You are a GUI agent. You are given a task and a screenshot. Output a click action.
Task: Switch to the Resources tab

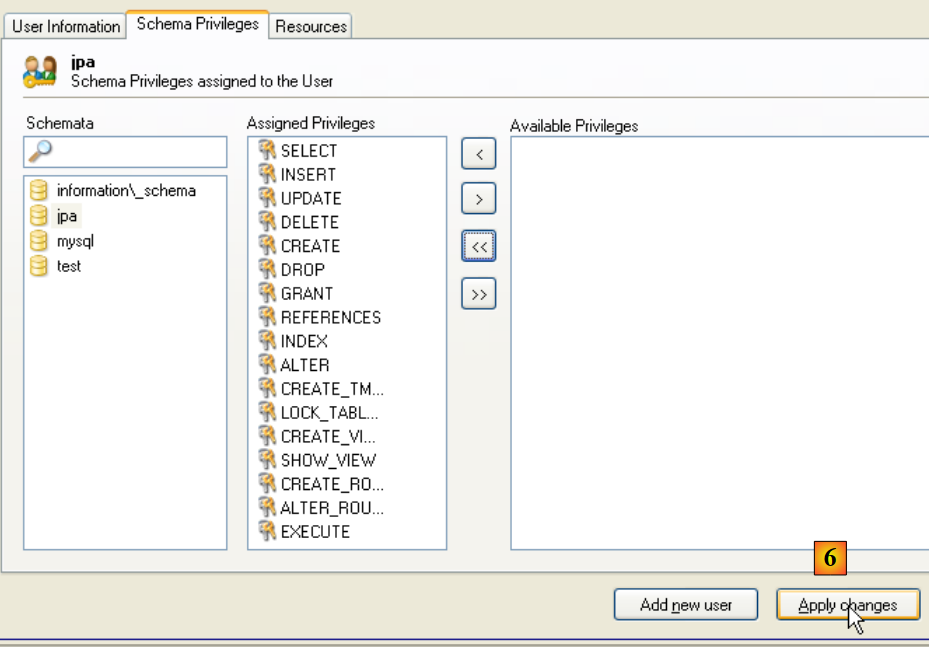click(x=311, y=26)
